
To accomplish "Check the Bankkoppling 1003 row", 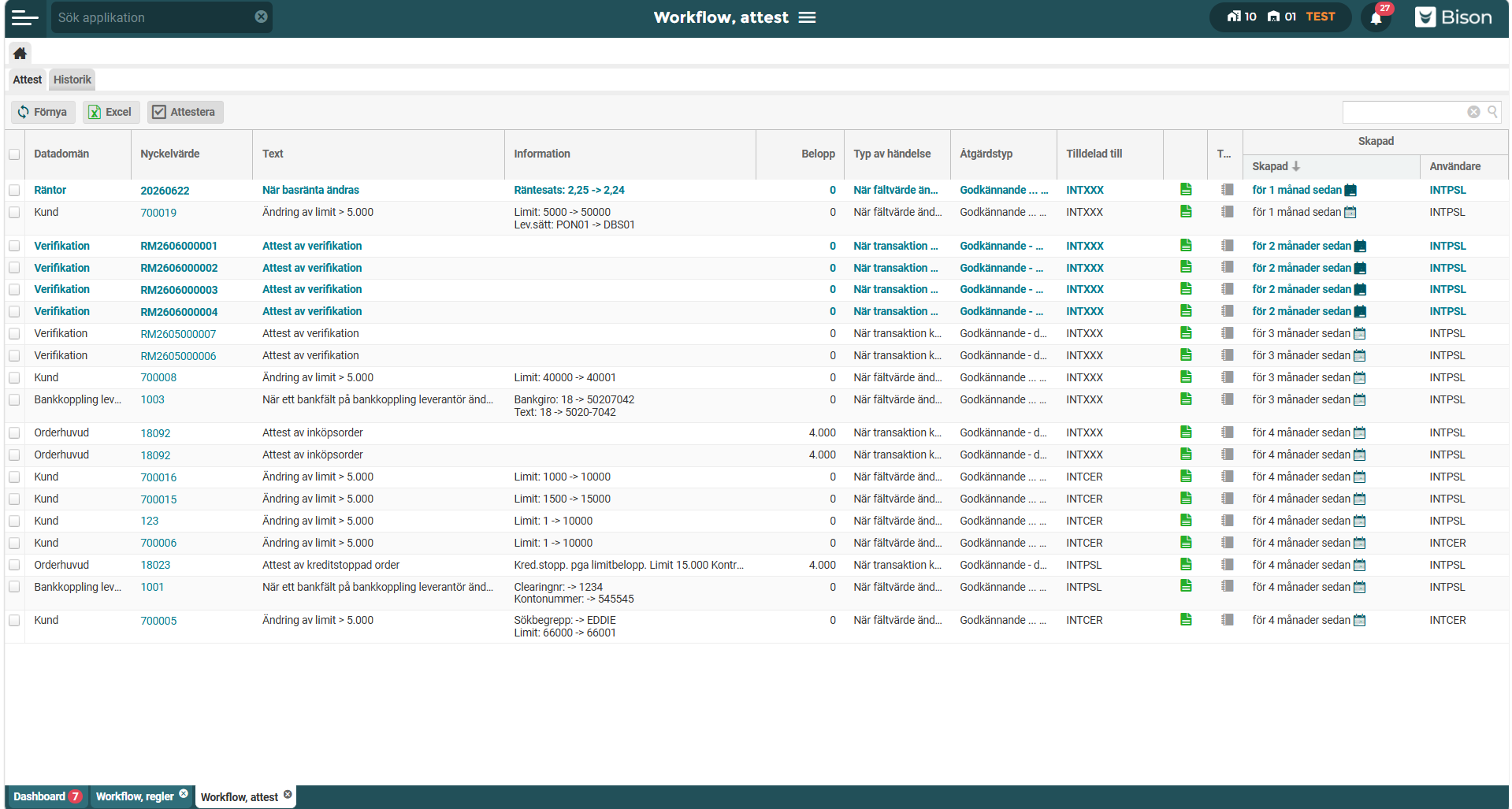I will [x=14, y=400].
